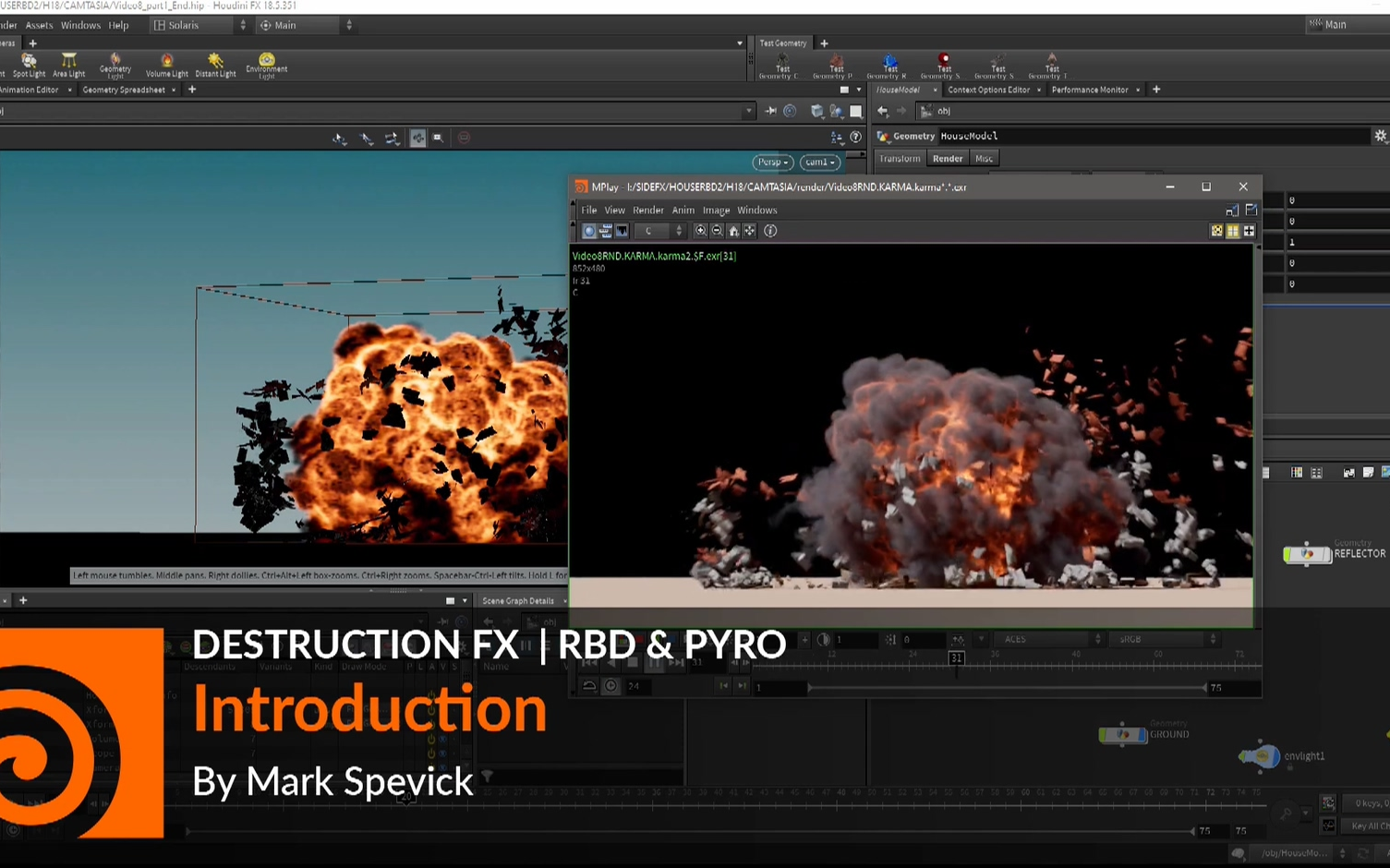Viewport: 1390px width, 868px height.
Task: Add a new pane tab after Performance Monitor
Action: click(x=1156, y=90)
